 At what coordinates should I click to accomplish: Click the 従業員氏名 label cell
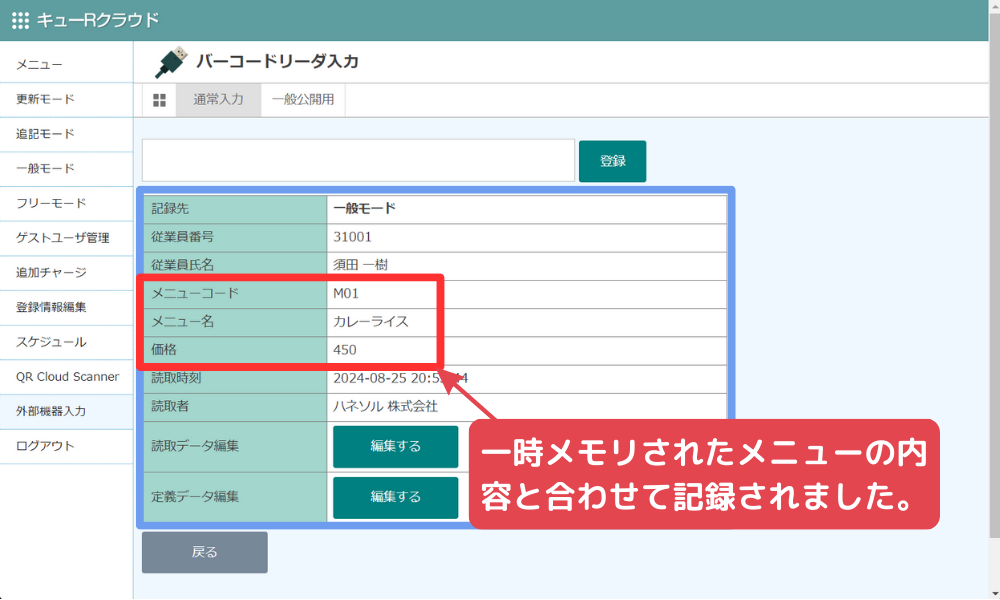[235, 266]
